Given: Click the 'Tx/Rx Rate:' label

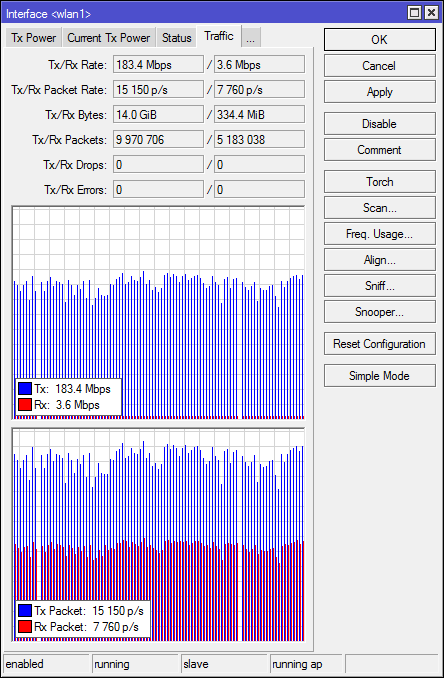Looking at the screenshot, I should pos(77,65).
